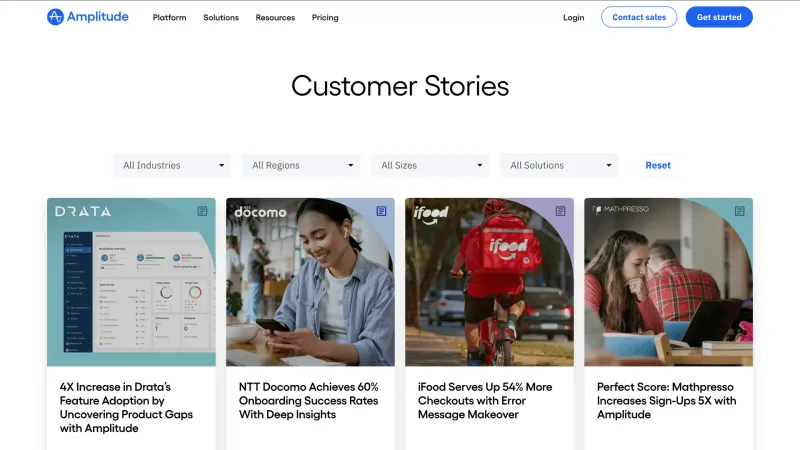
Task: Click the Customer Stories heading
Action: [400, 86]
